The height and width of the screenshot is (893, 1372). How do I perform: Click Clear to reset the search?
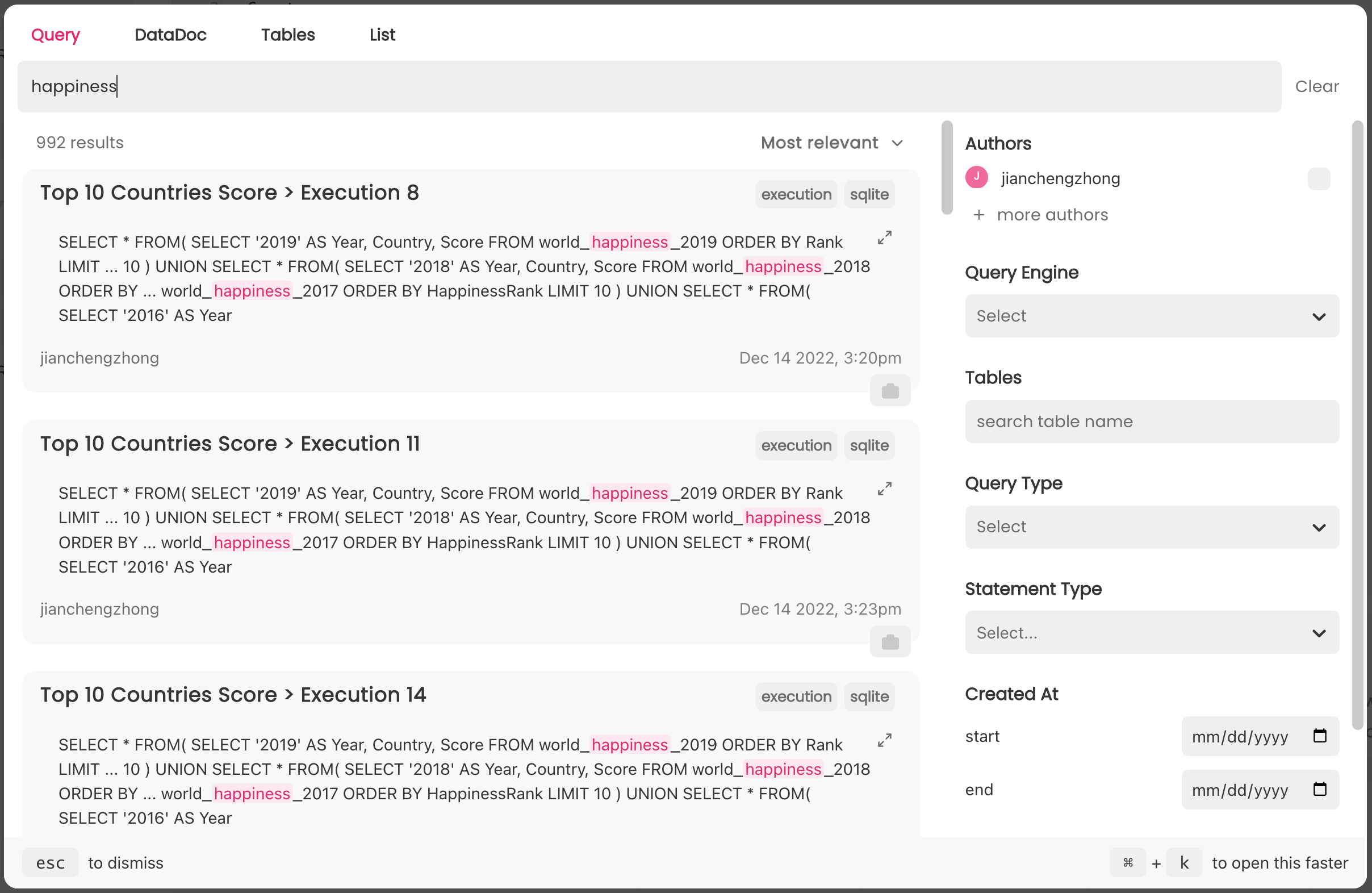pos(1316,86)
